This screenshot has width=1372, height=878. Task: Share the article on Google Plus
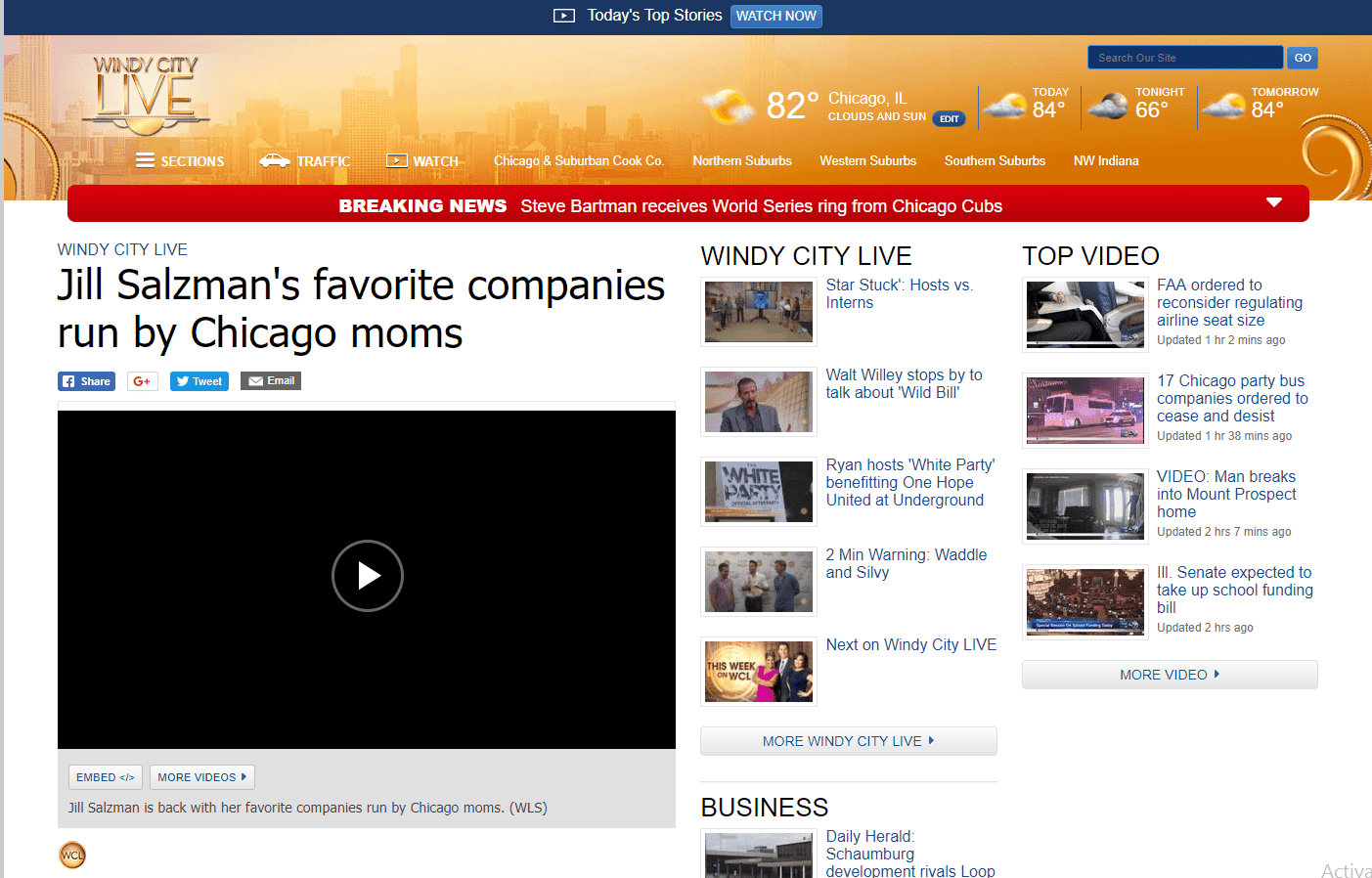coord(142,381)
